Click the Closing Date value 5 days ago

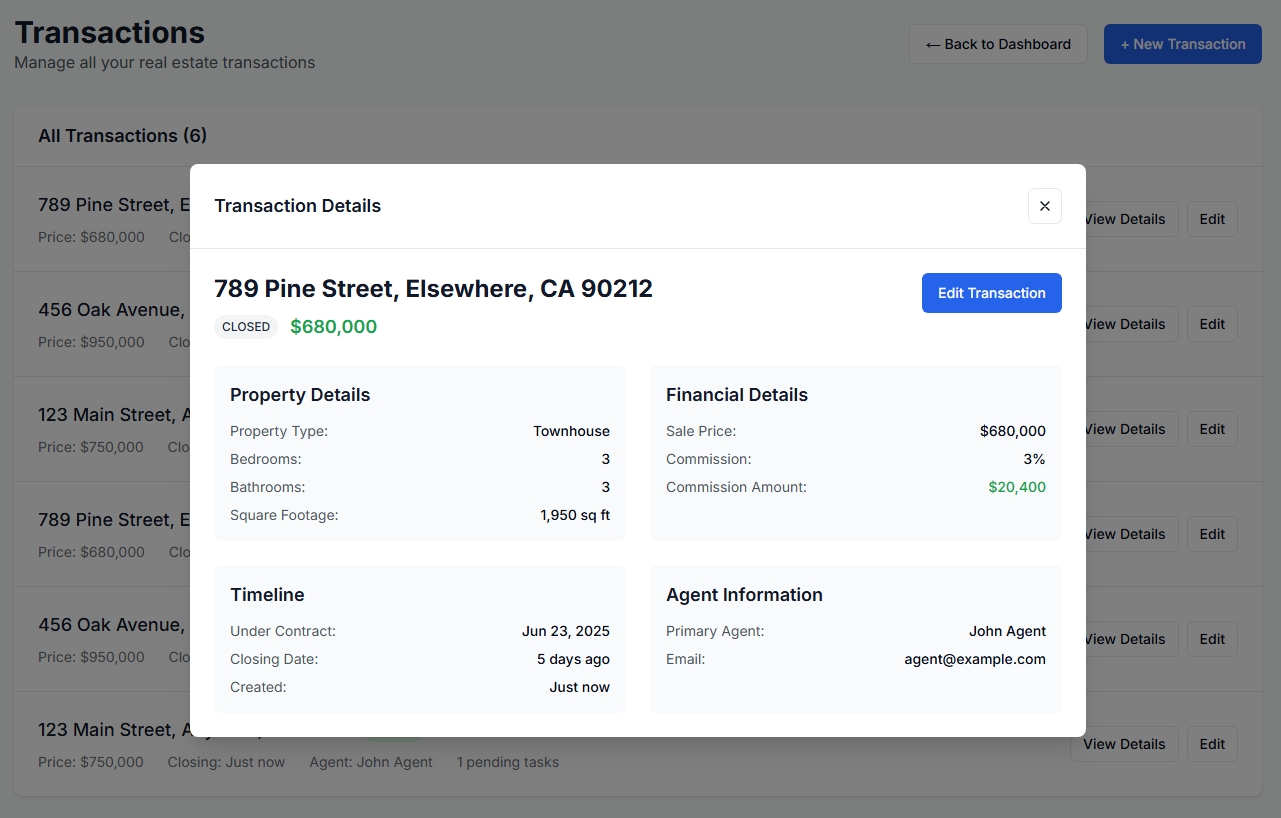(x=573, y=659)
